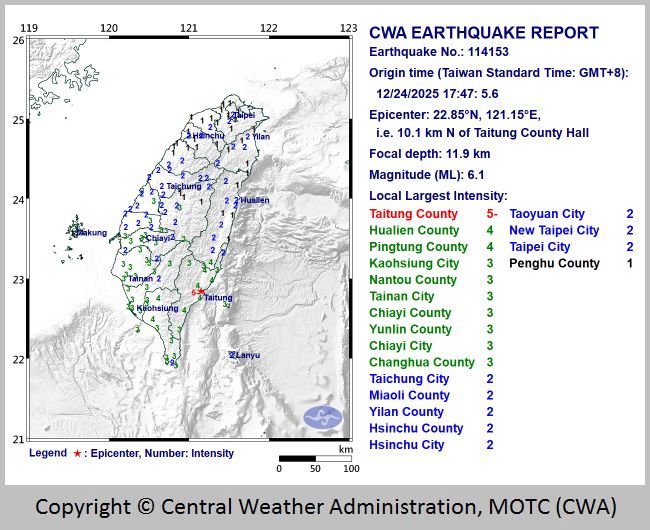Click the Hualien label on the map
Viewport: 650px width, 530px height.
click(254, 200)
